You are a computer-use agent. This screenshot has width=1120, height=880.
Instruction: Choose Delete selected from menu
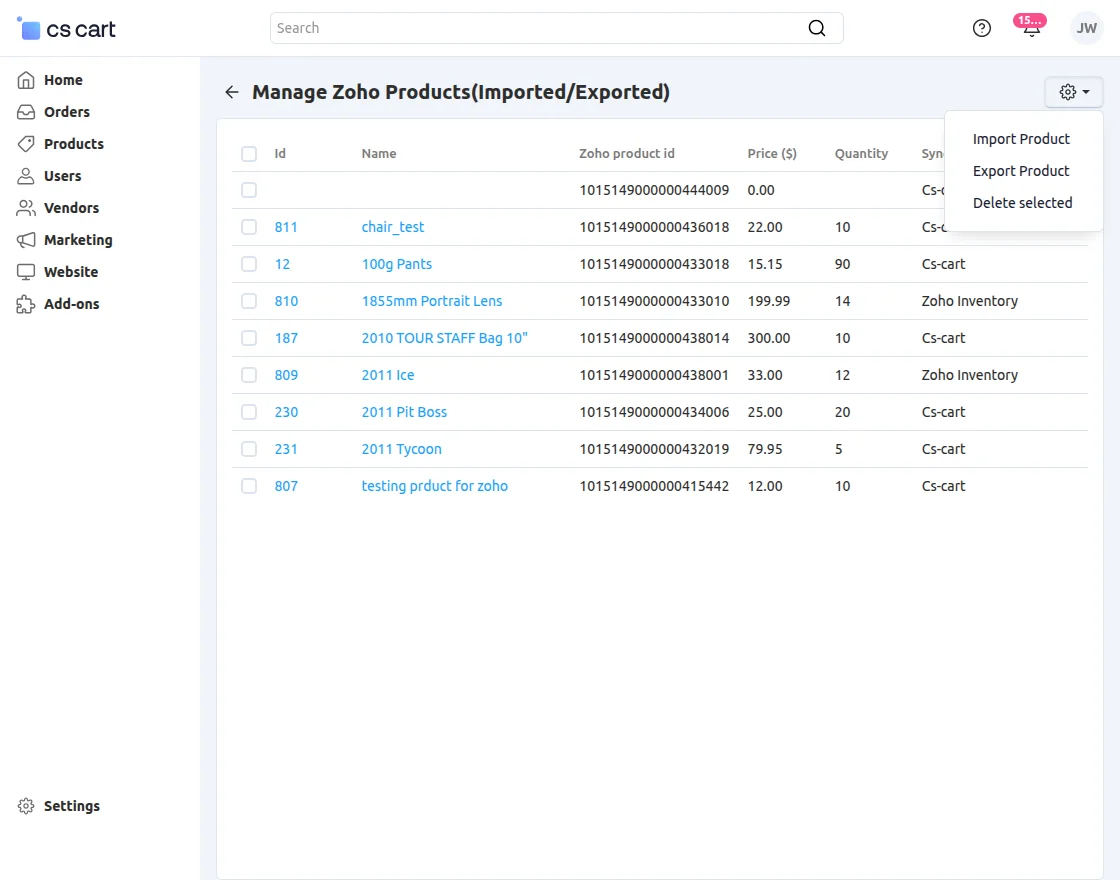coord(1022,203)
